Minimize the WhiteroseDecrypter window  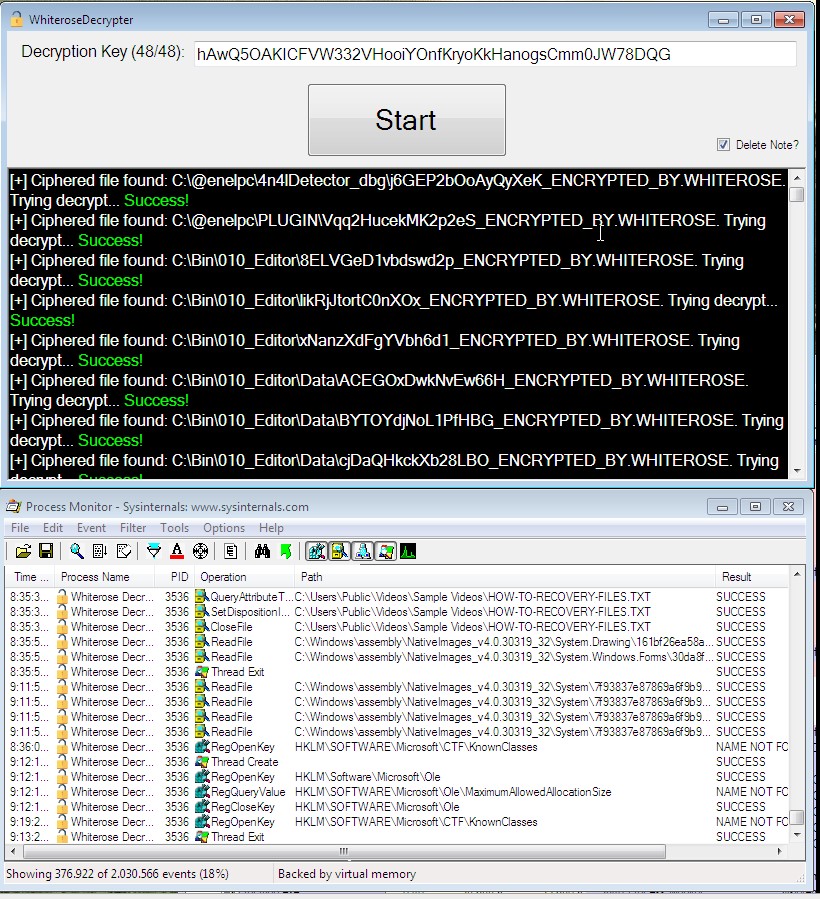723,20
